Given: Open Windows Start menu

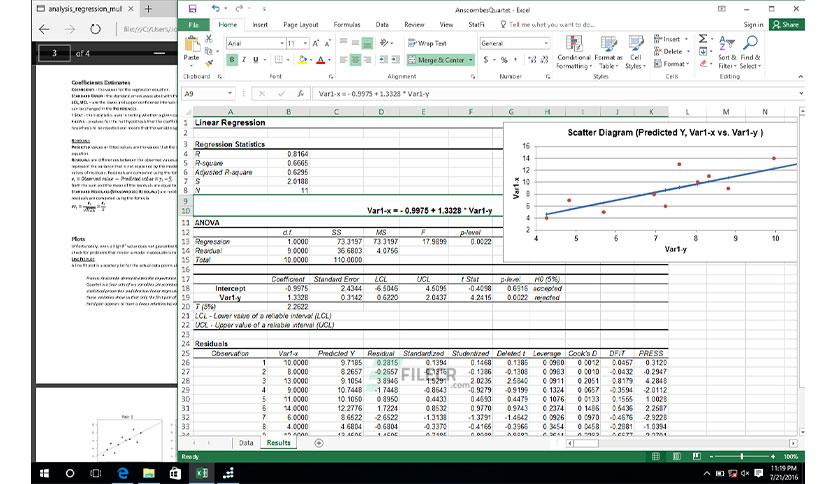Looking at the screenshot, I should click(45, 473).
